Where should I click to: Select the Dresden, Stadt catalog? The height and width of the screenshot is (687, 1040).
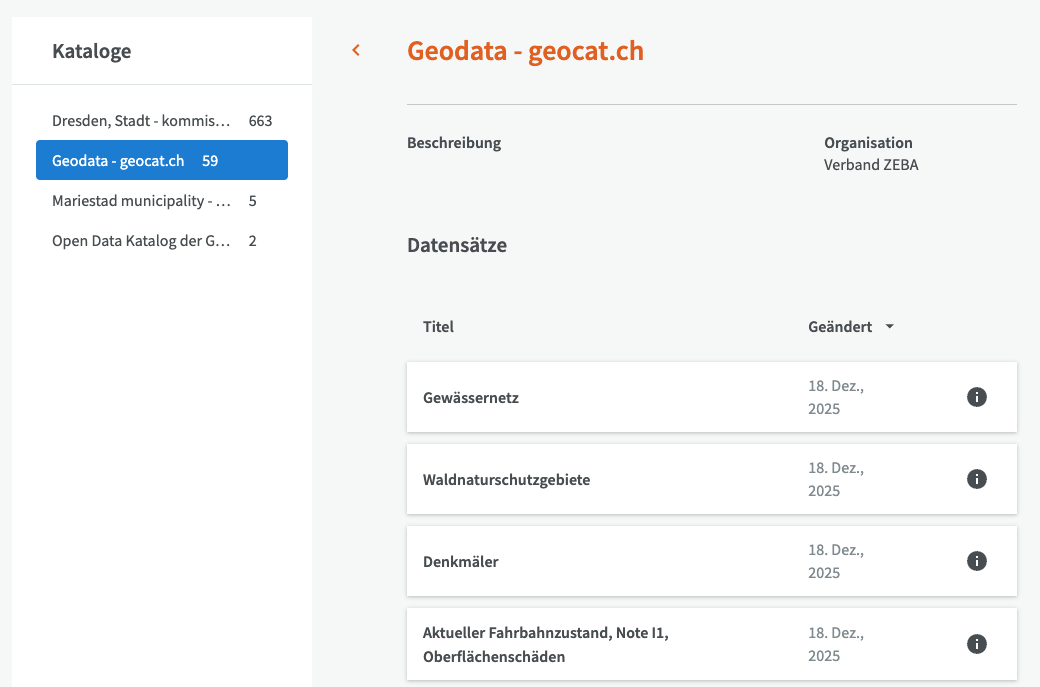point(141,121)
